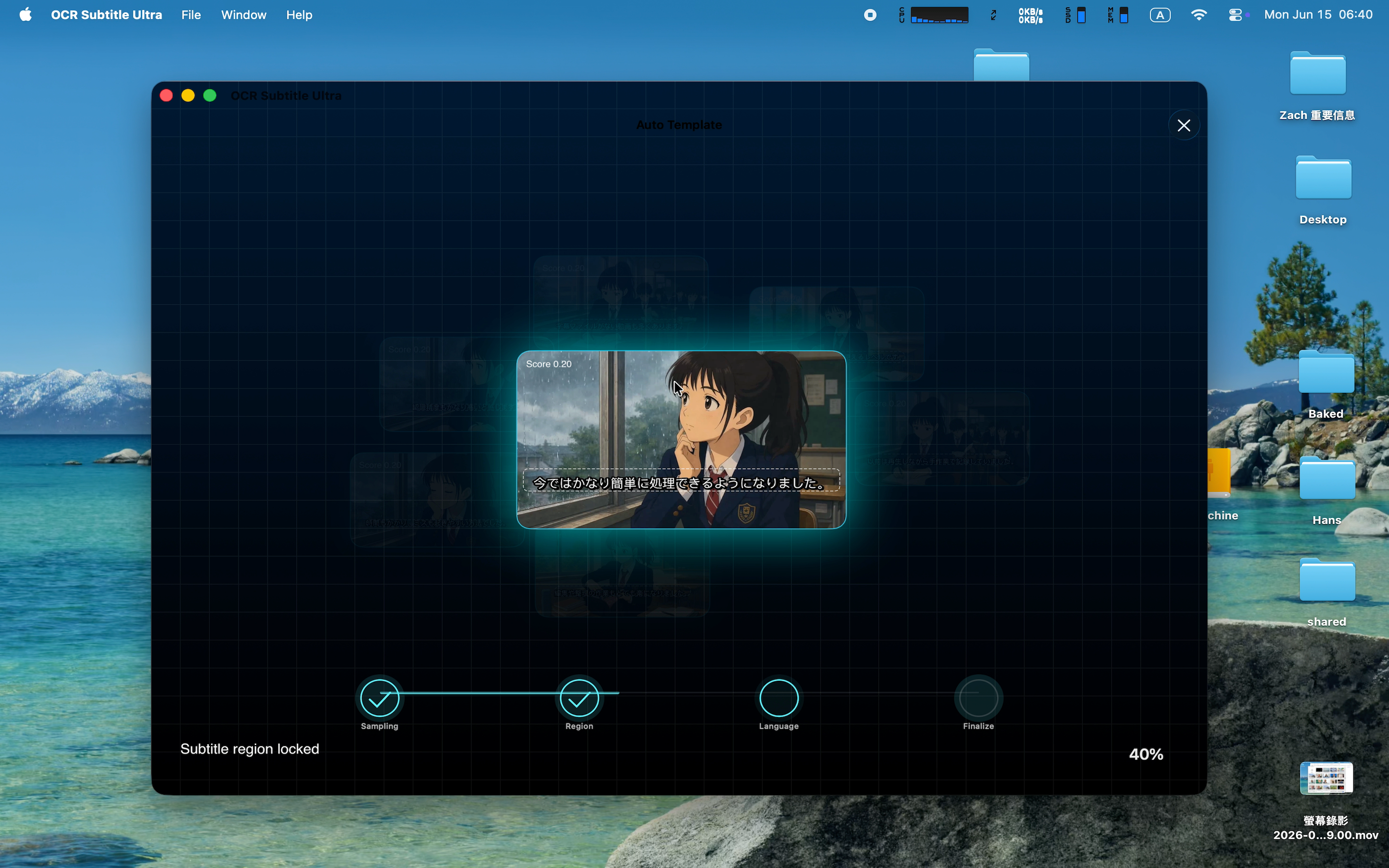Open the Help menu

click(299, 15)
